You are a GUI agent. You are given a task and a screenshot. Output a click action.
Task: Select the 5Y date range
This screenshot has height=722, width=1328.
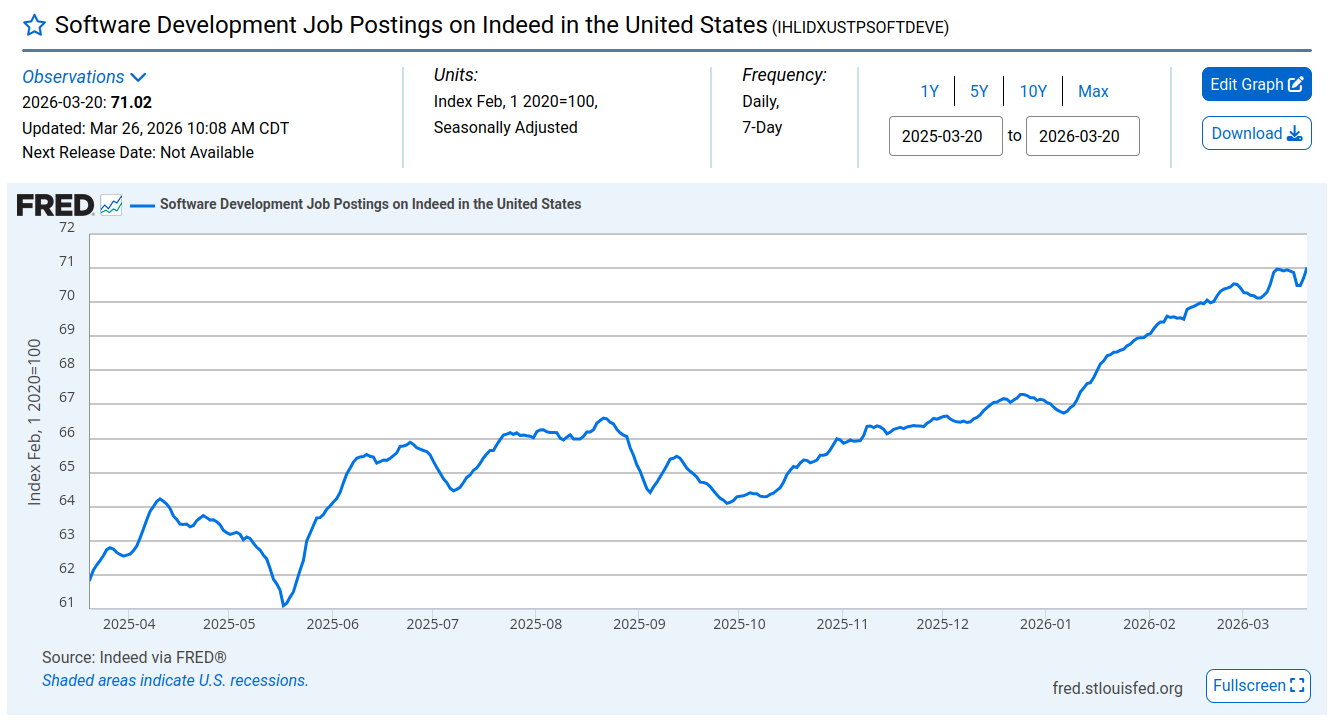pyautogui.click(x=979, y=91)
